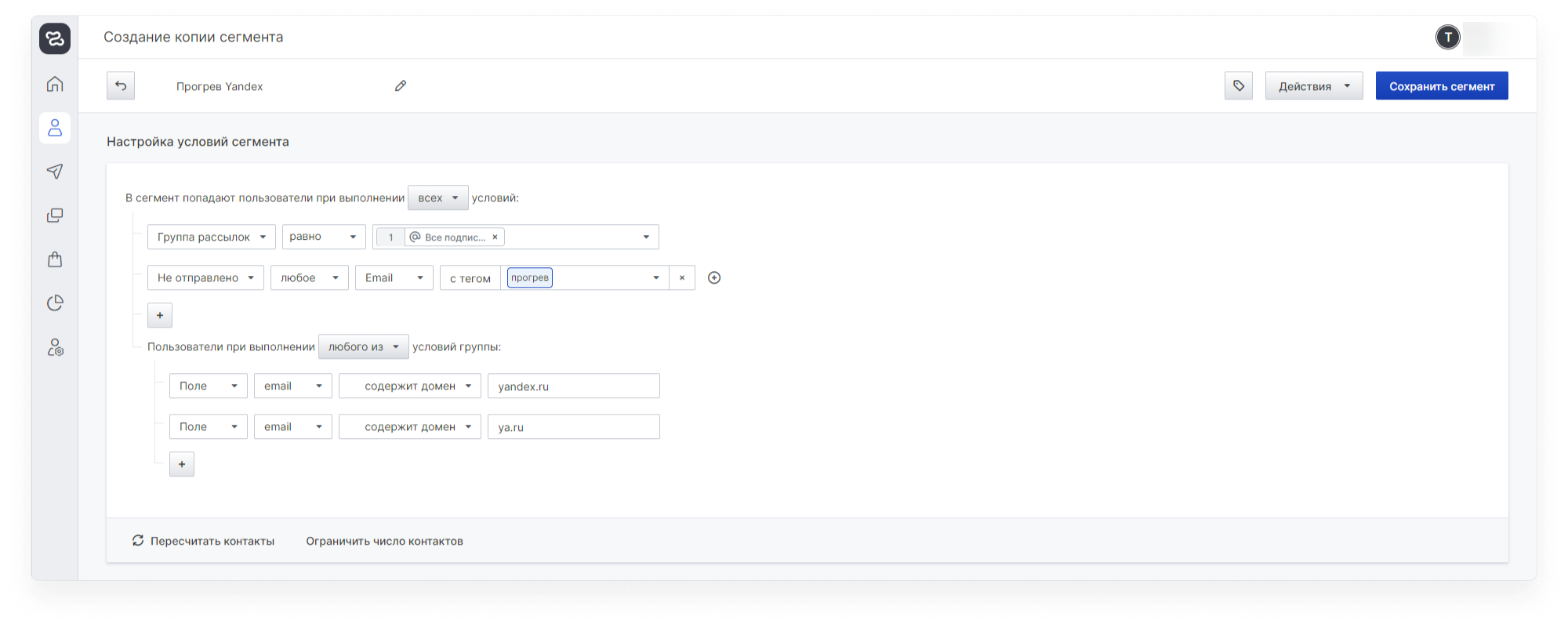Open the Поле dropdown in yandex.ru row

pos(209,386)
